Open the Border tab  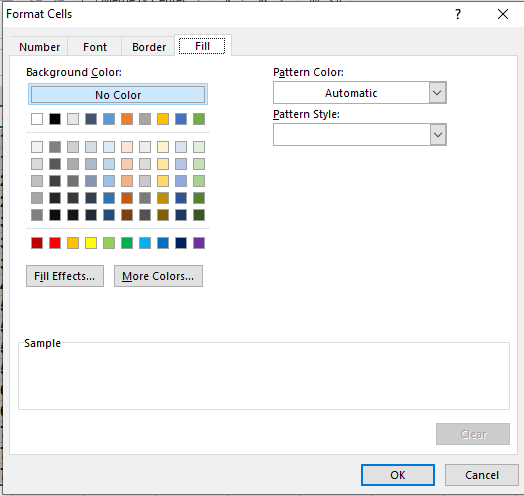click(x=149, y=47)
